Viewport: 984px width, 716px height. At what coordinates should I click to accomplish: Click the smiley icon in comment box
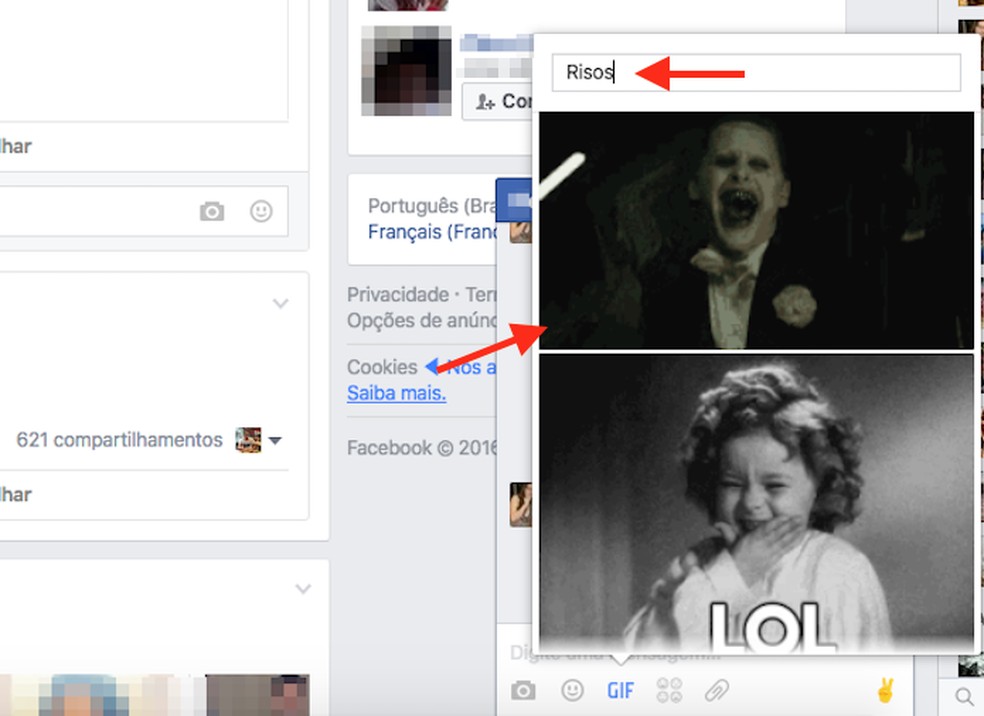tap(261, 211)
